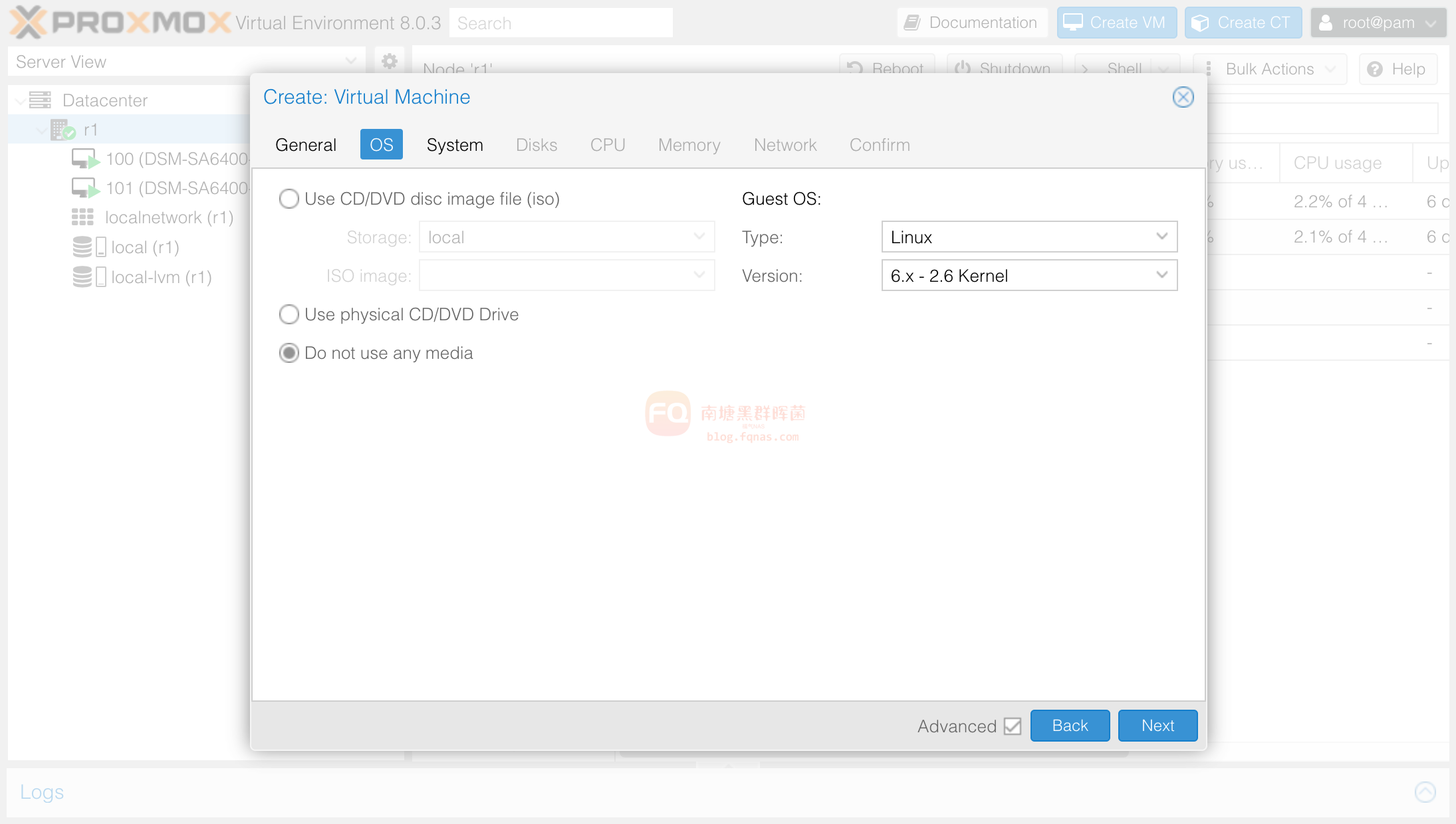Click the Datacenter server icon

point(40,100)
